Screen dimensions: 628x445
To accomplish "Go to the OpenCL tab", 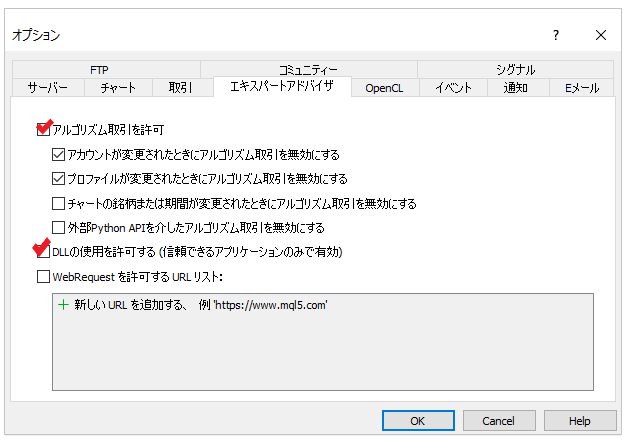I will pyautogui.click(x=384, y=88).
